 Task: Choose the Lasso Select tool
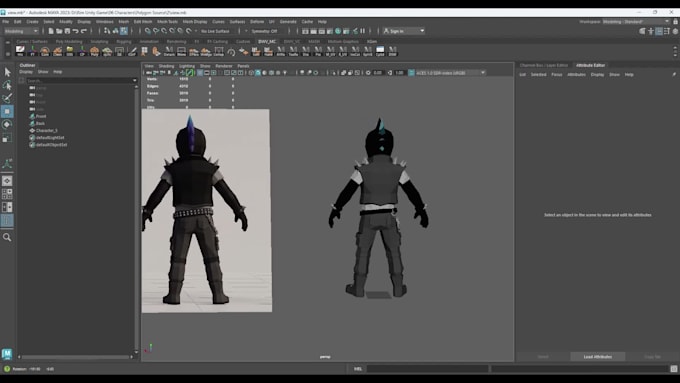pyautogui.click(x=7, y=85)
